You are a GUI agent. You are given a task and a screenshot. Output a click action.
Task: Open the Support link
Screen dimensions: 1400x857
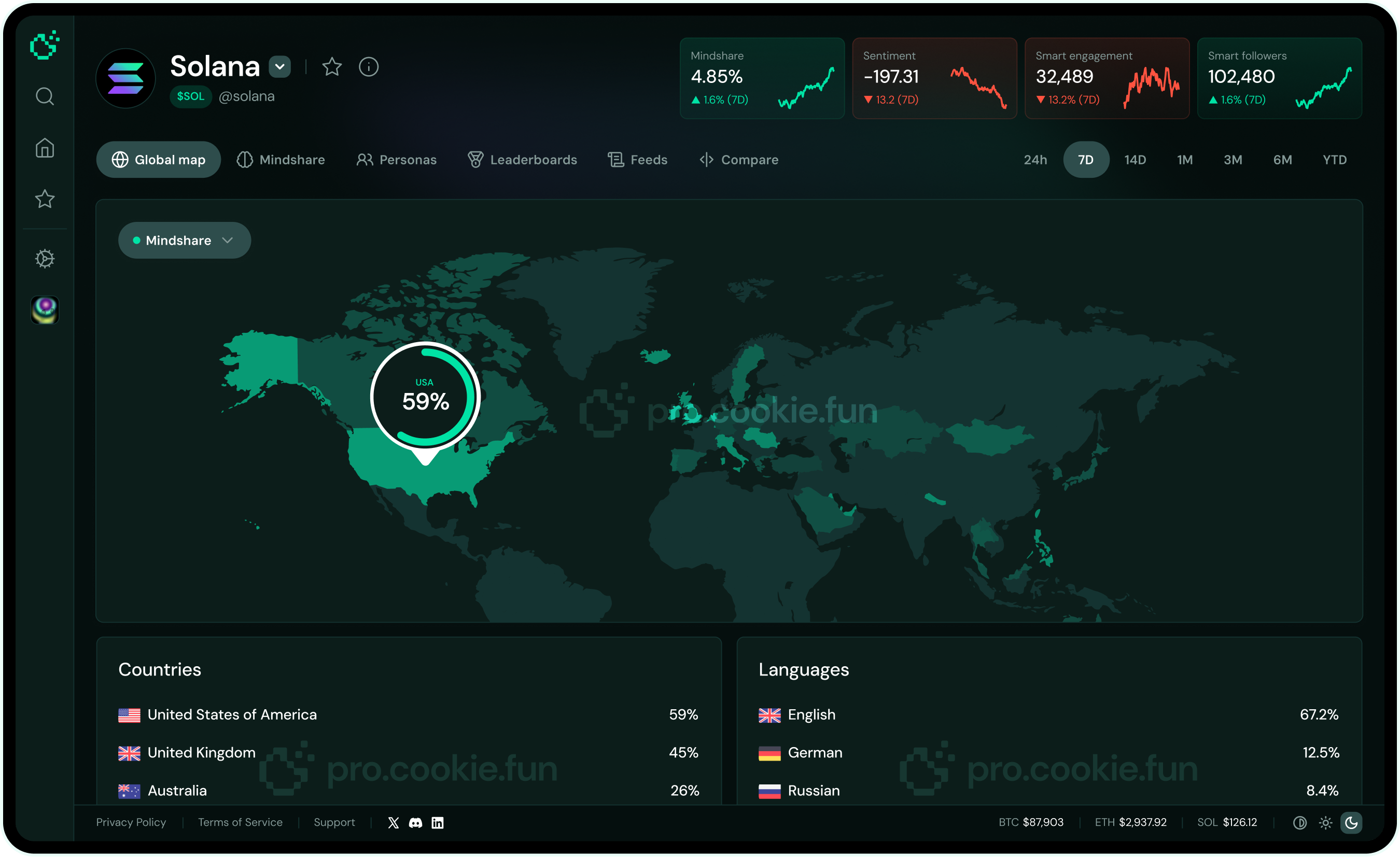(334, 822)
